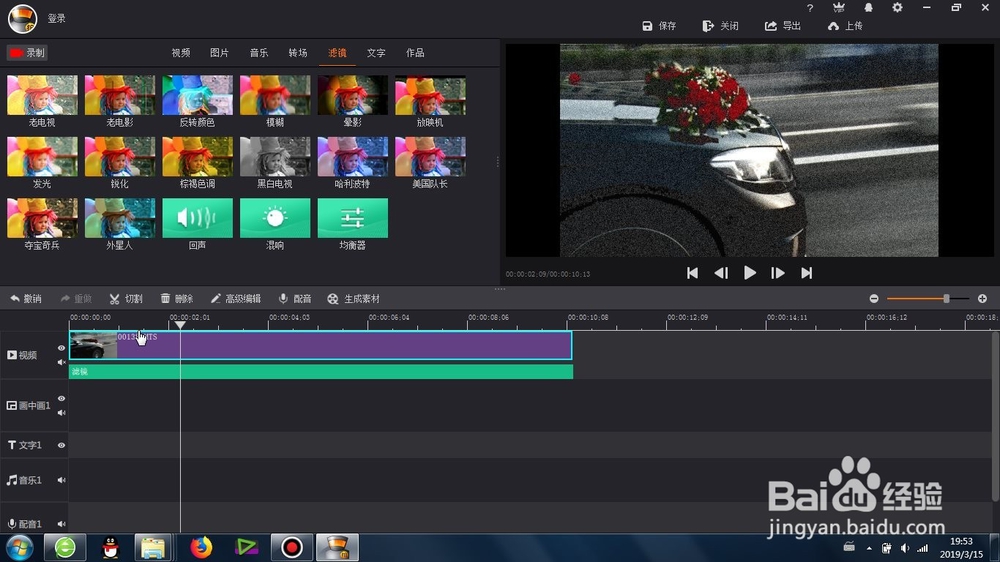The width and height of the screenshot is (1000, 562).
Task: Undo with the 撤销 button
Action: (26, 299)
